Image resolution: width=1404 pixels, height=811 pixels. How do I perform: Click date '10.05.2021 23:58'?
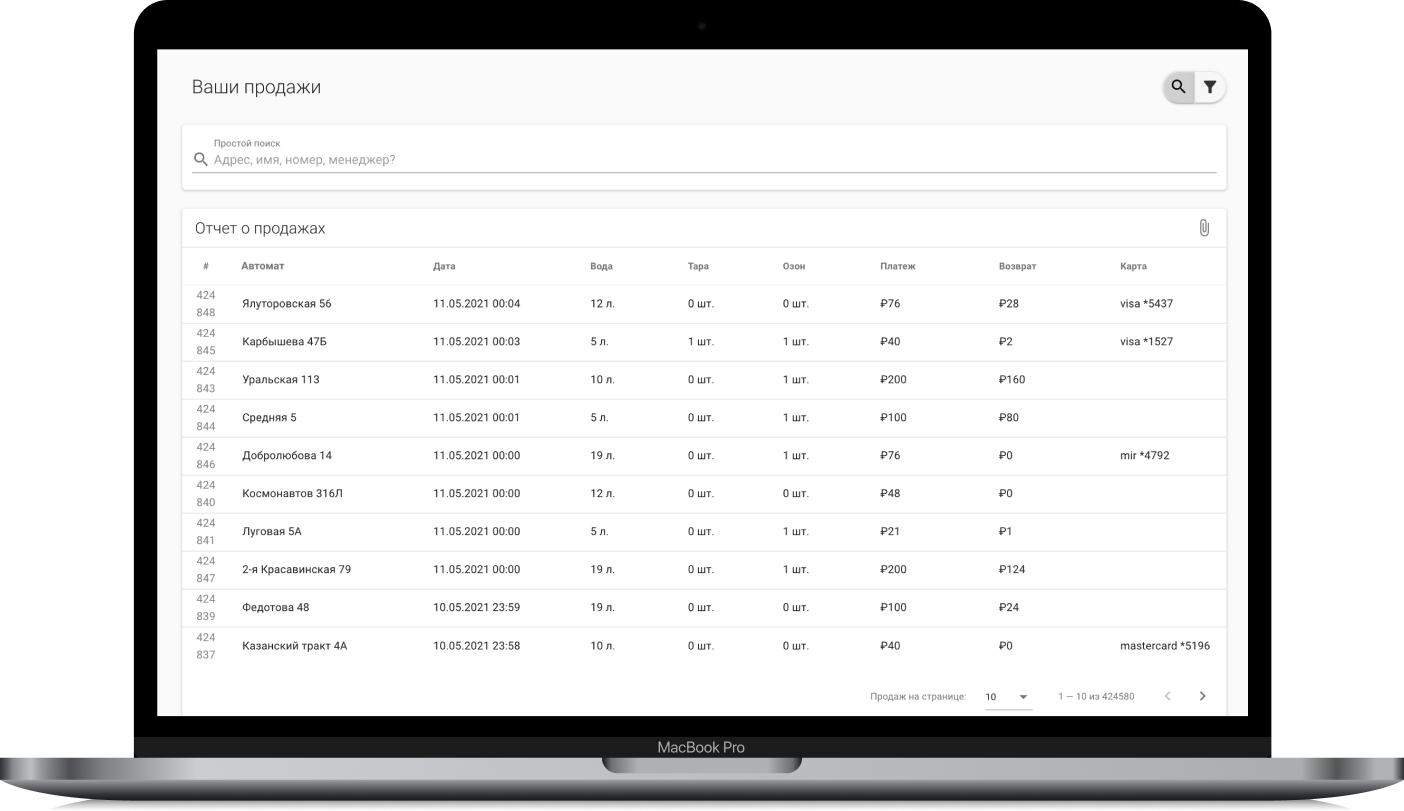point(476,646)
